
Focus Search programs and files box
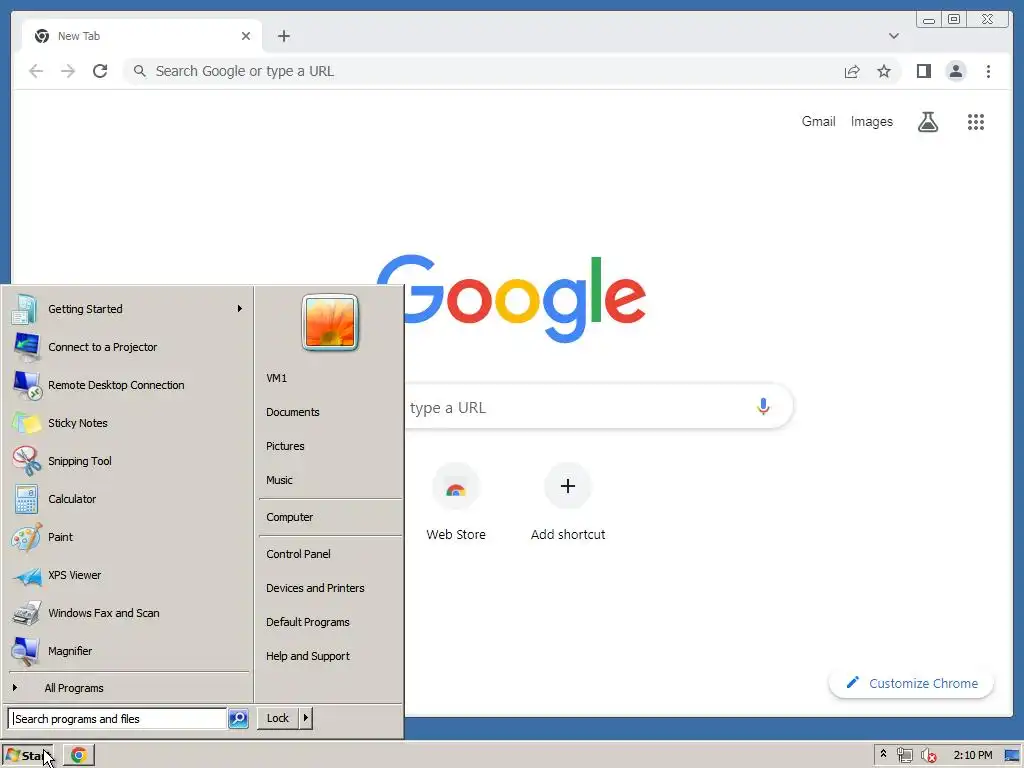pos(118,718)
